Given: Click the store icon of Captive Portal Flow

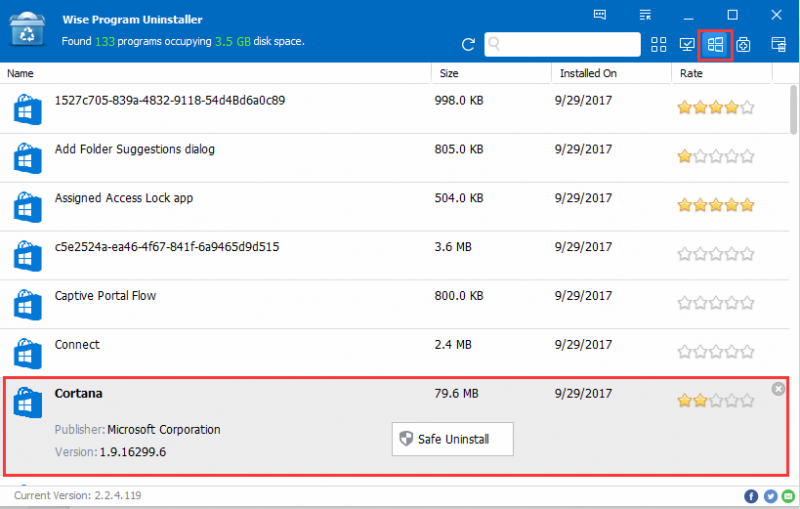Looking at the screenshot, I should coord(28,304).
